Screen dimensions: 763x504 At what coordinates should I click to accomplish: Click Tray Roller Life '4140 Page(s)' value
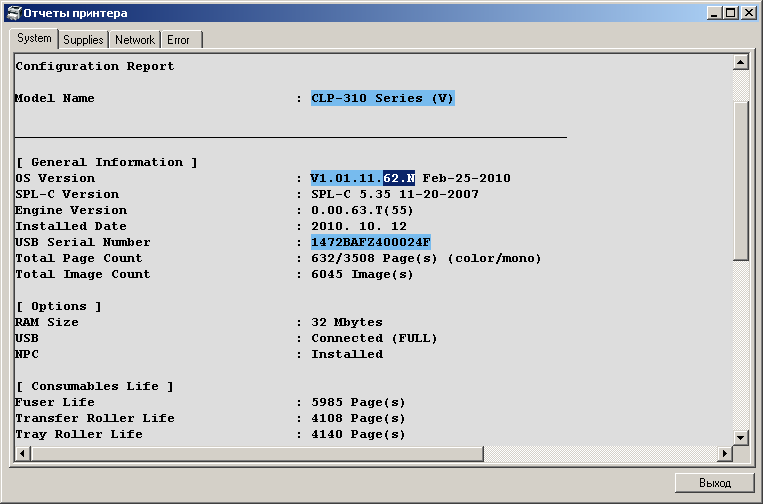[358, 434]
